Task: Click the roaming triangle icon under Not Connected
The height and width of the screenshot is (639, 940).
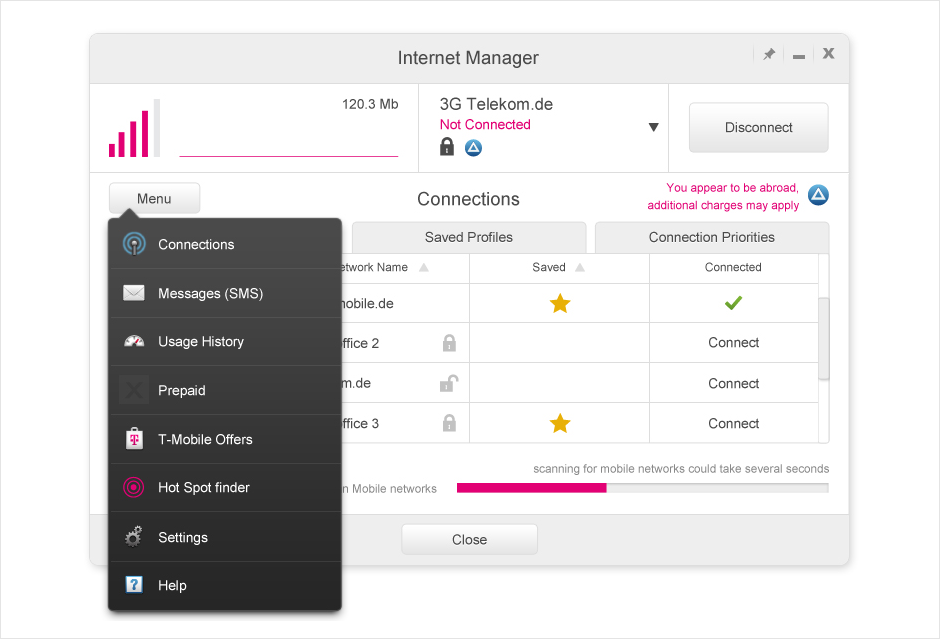Action: click(x=474, y=147)
